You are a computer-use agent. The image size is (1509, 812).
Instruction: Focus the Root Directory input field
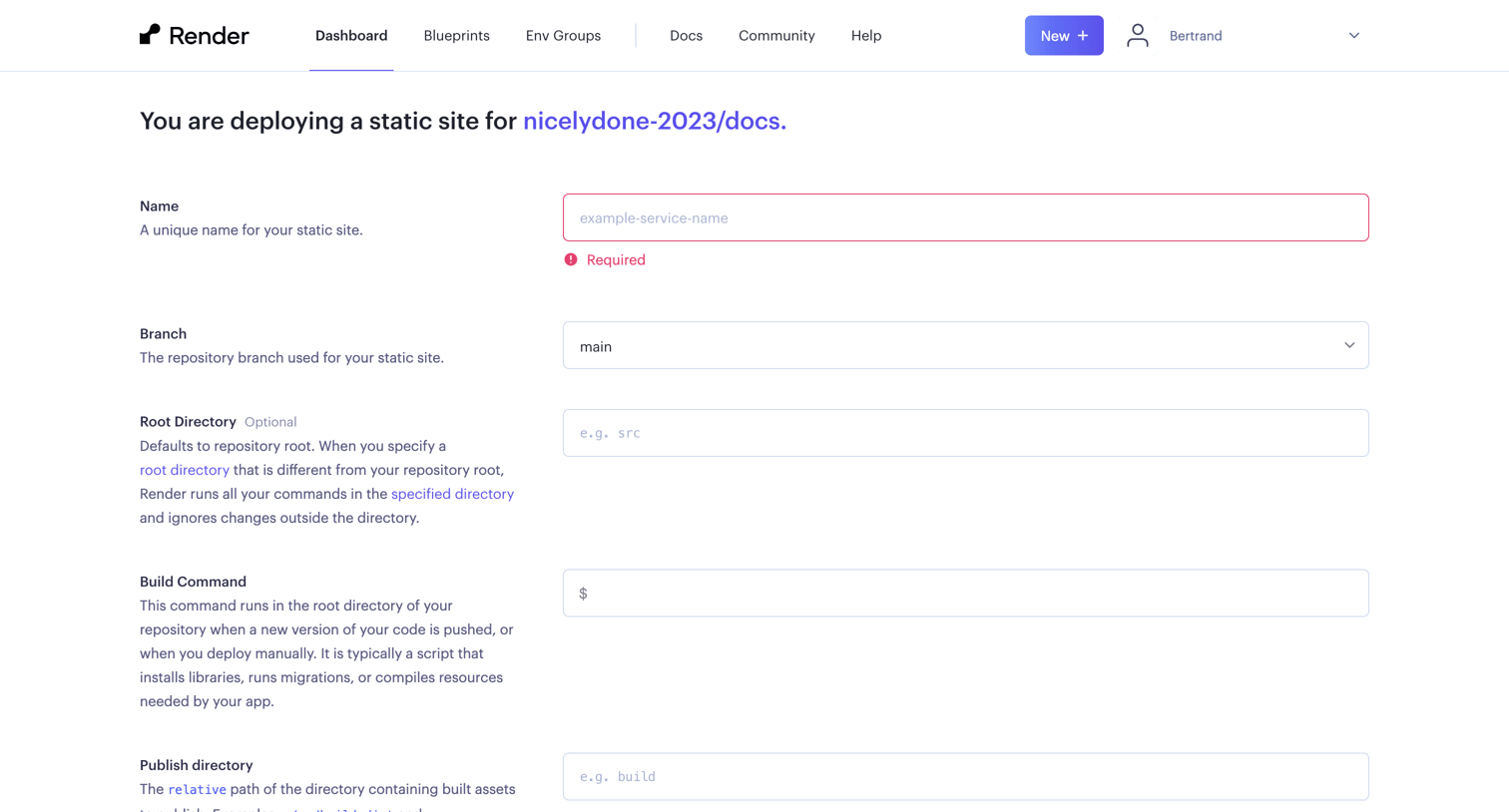click(965, 433)
